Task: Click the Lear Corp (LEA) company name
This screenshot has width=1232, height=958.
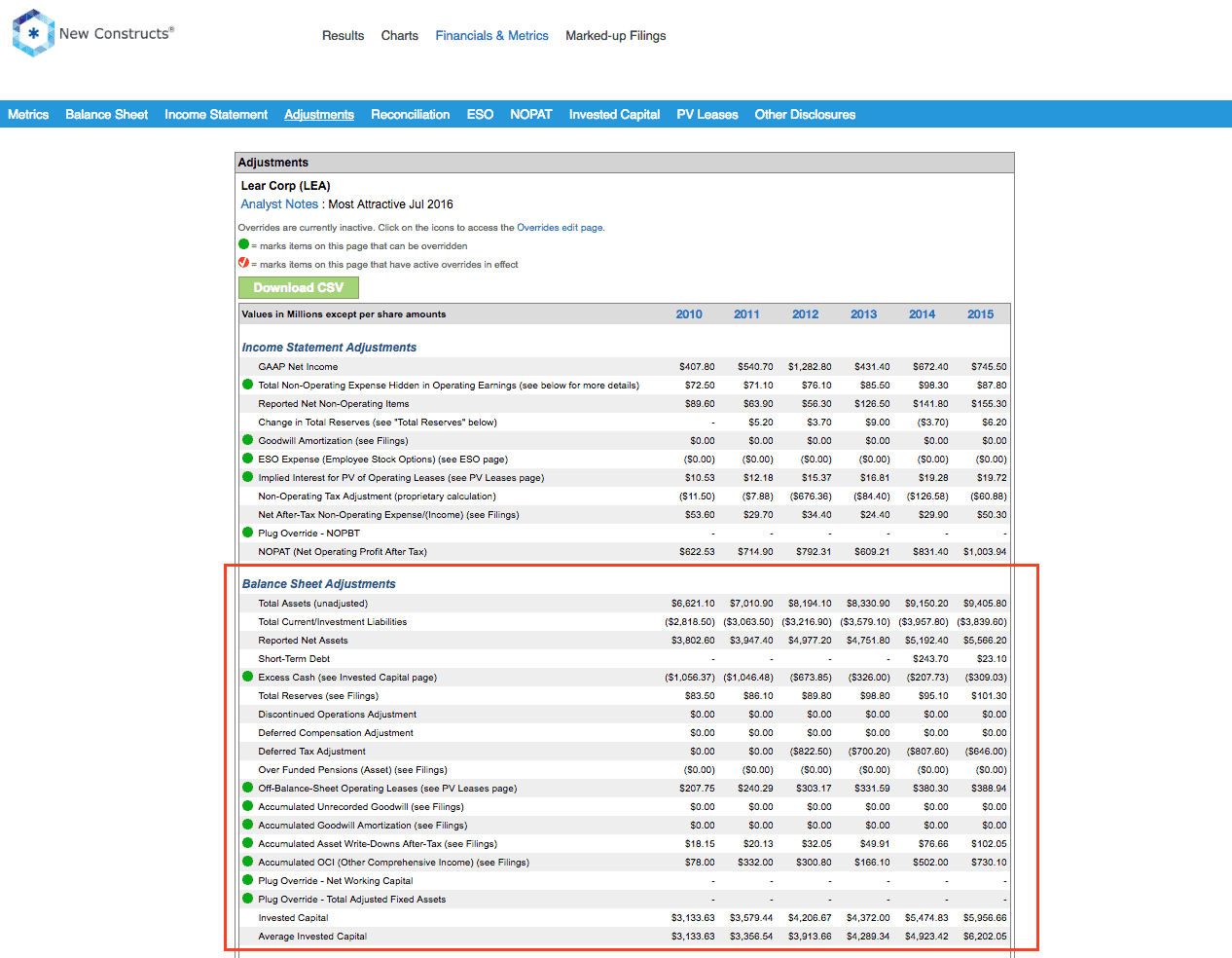Action: tap(286, 186)
